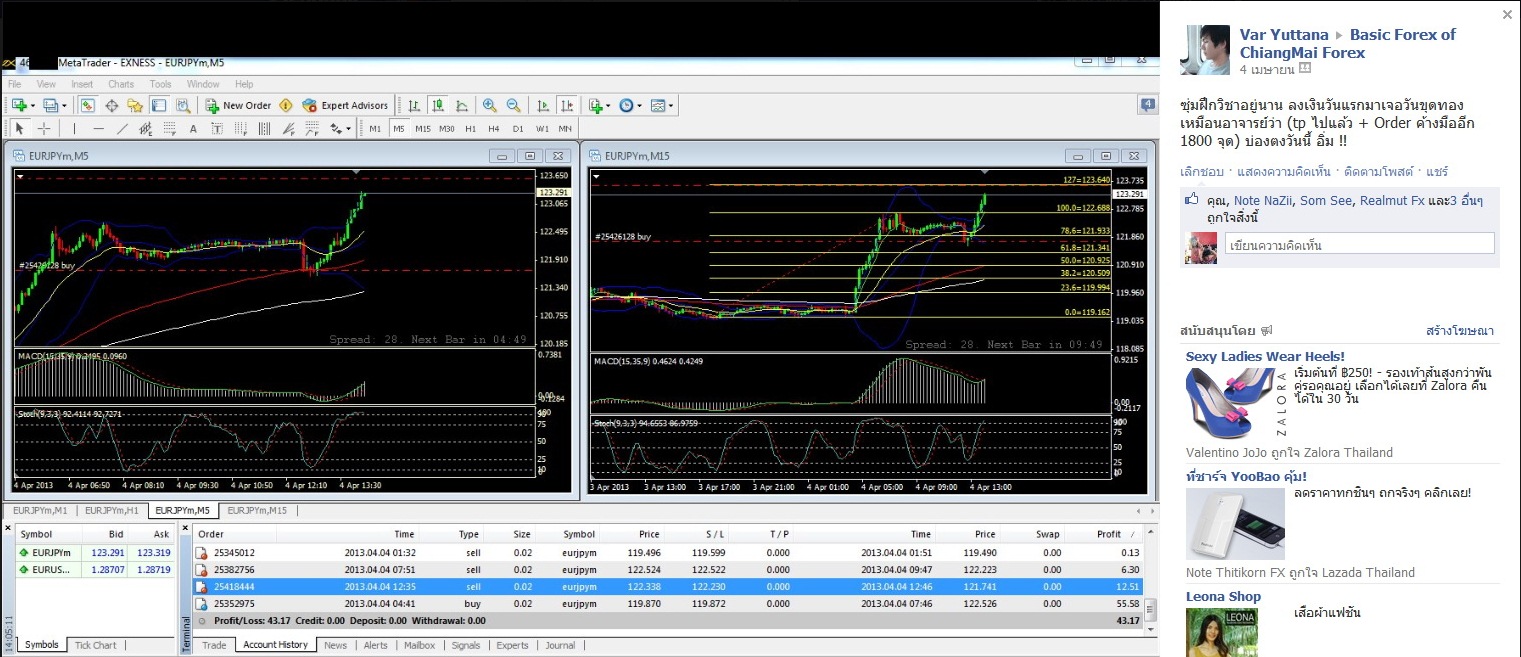The width and height of the screenshot is (1521, 657).
Task: Select the Crosshair tool
Action: click(44, 129)
